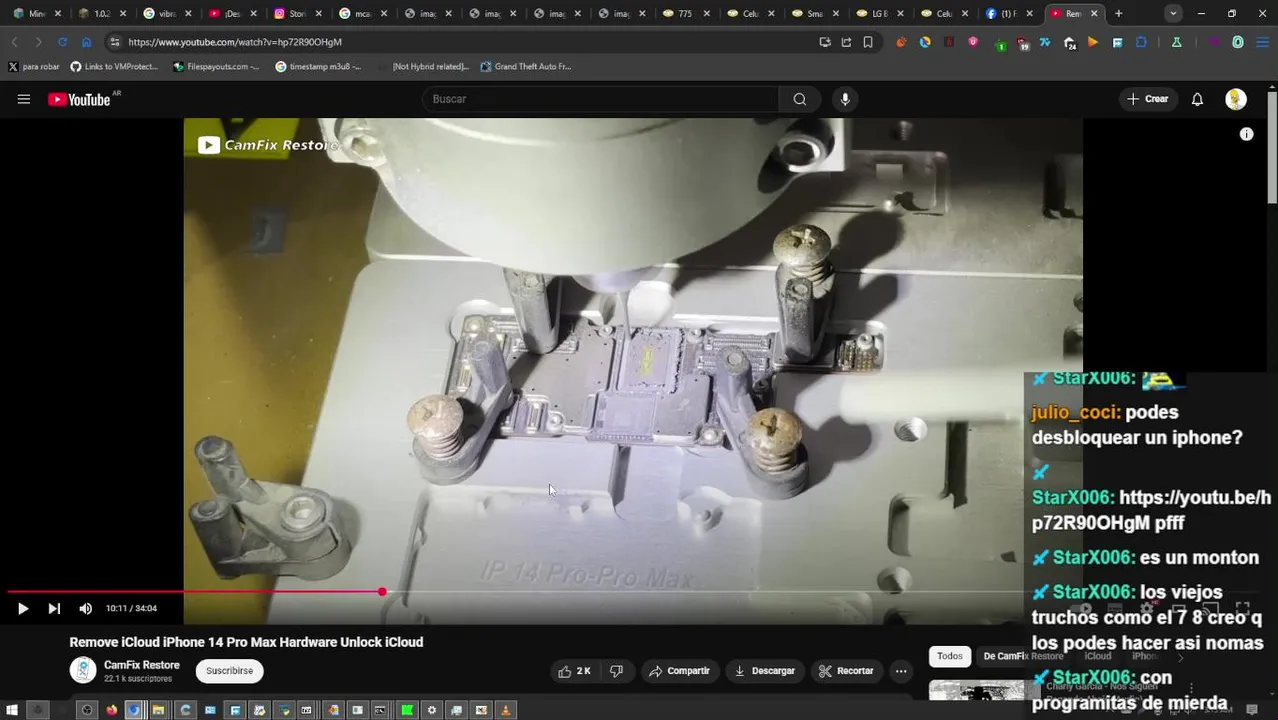This screenshot has height=720, width=1278.
Task: Clip the video with Recortar
Action: point(846,671)
